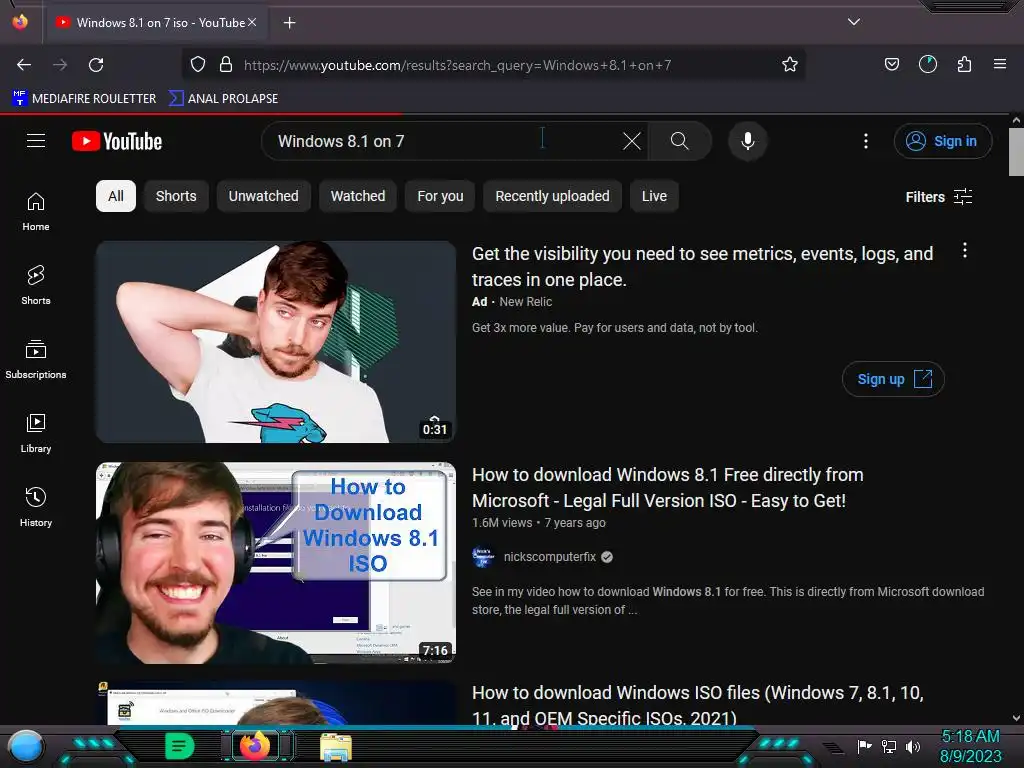
Task: Open the green notes app in taskbar
Action: pyautogui.click(x=180, y=746)
